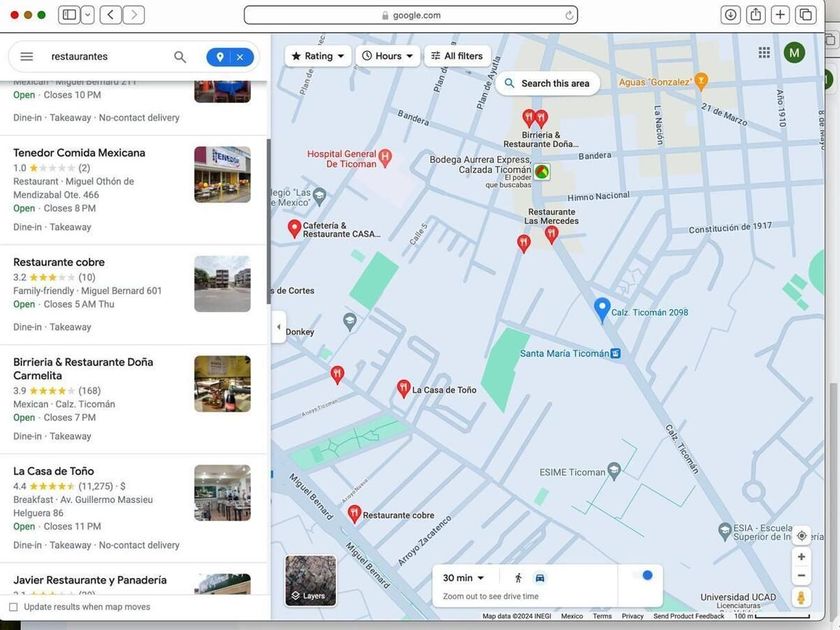
Task: Open the Google Maps hamburger menu
Action: pos(27,57)
